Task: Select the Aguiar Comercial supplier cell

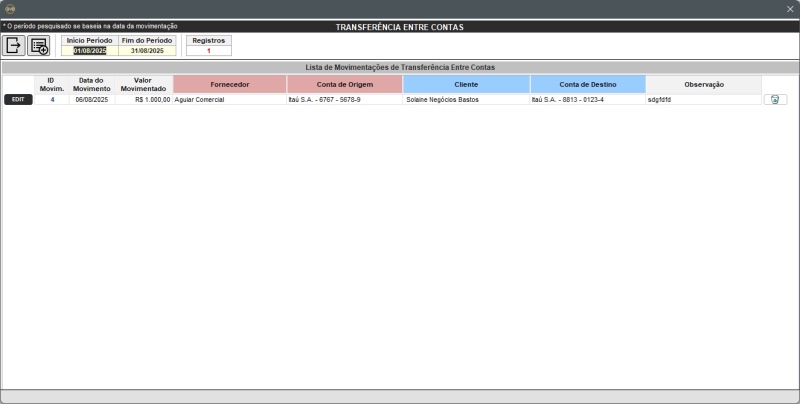Action: point(229,100)
